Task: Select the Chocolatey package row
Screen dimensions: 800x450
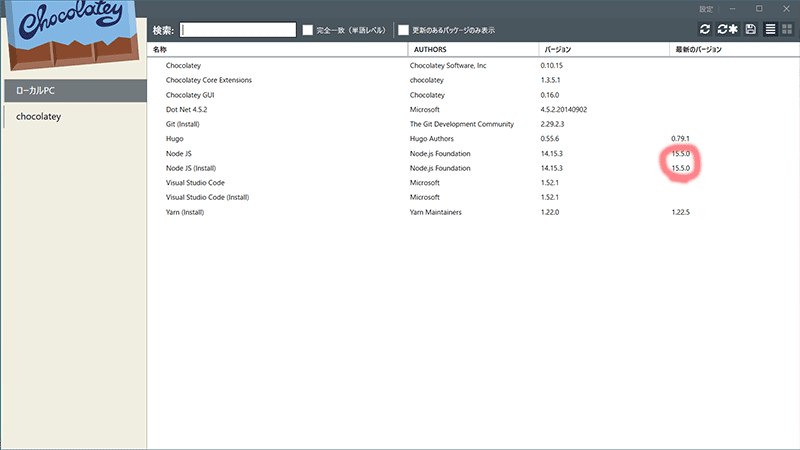Action: (473, 65)
